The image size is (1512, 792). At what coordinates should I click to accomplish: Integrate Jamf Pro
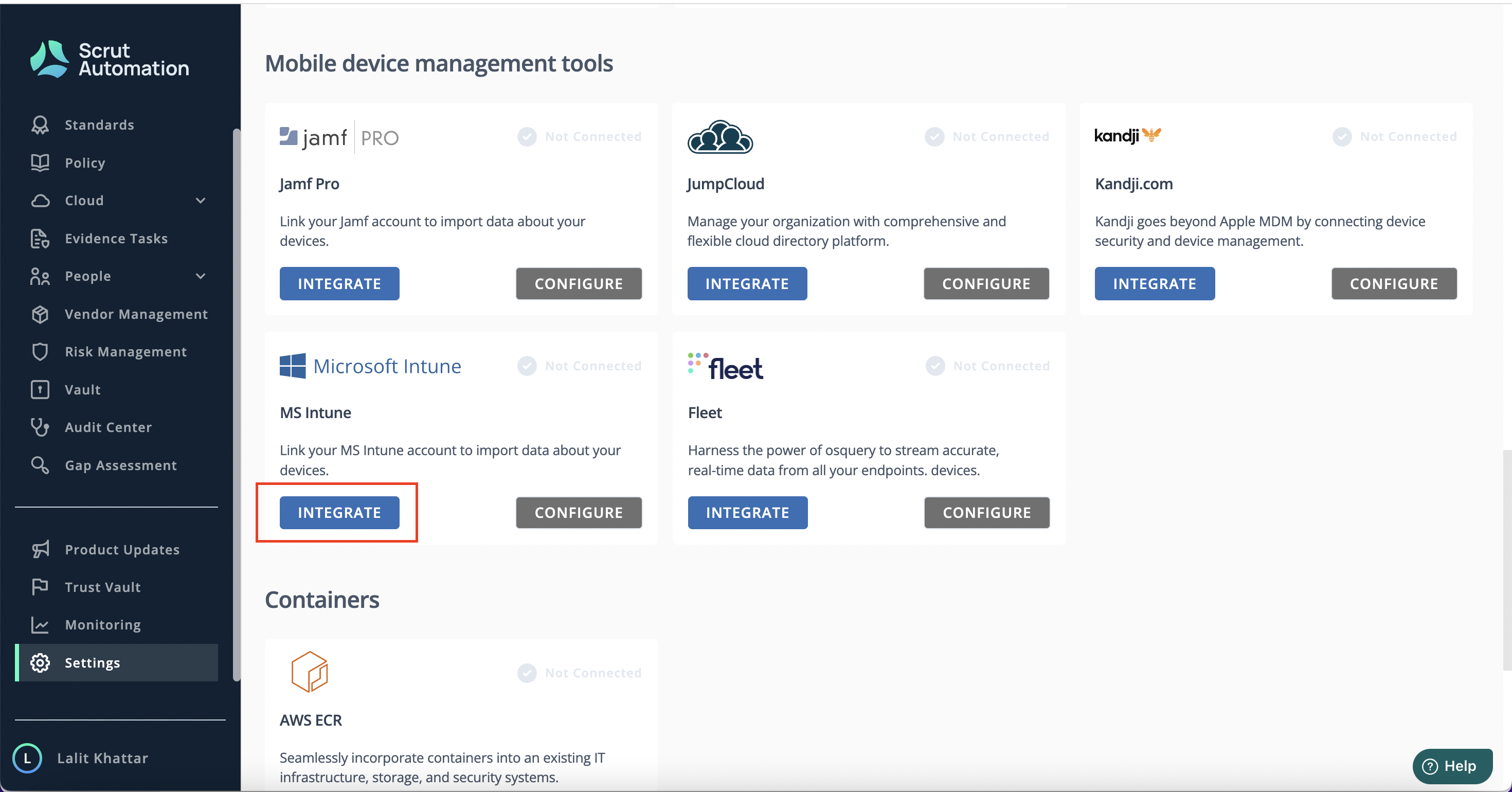[339, 283]
